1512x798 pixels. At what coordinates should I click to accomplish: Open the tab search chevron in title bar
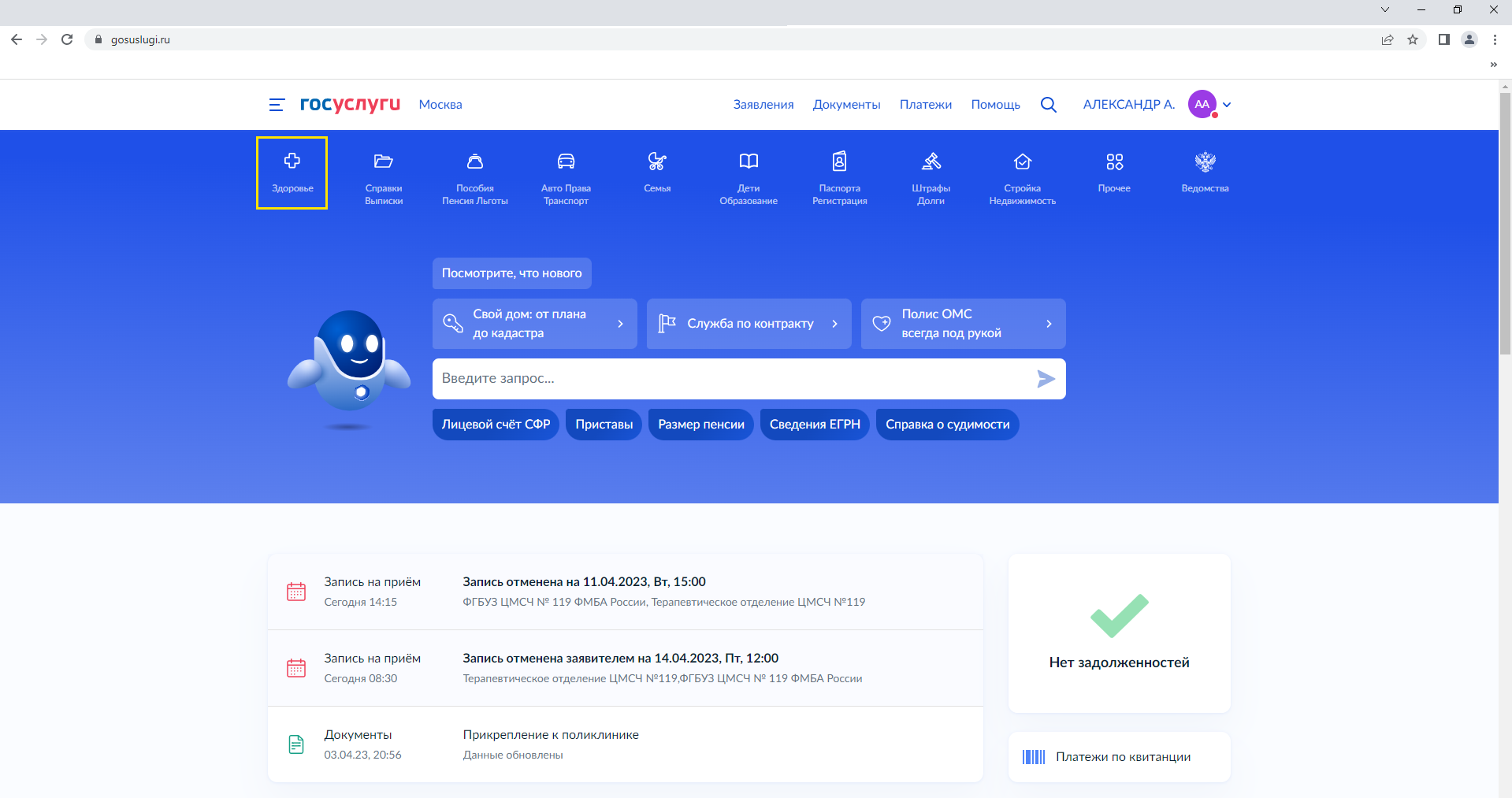pos(1385,9)
